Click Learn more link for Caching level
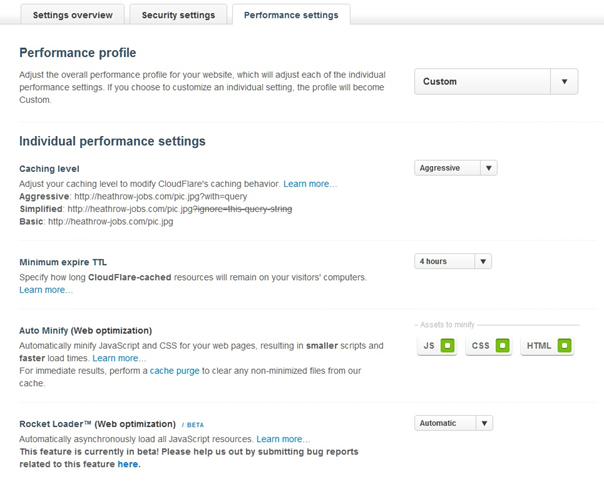604x481 pixels. point(310,184)
